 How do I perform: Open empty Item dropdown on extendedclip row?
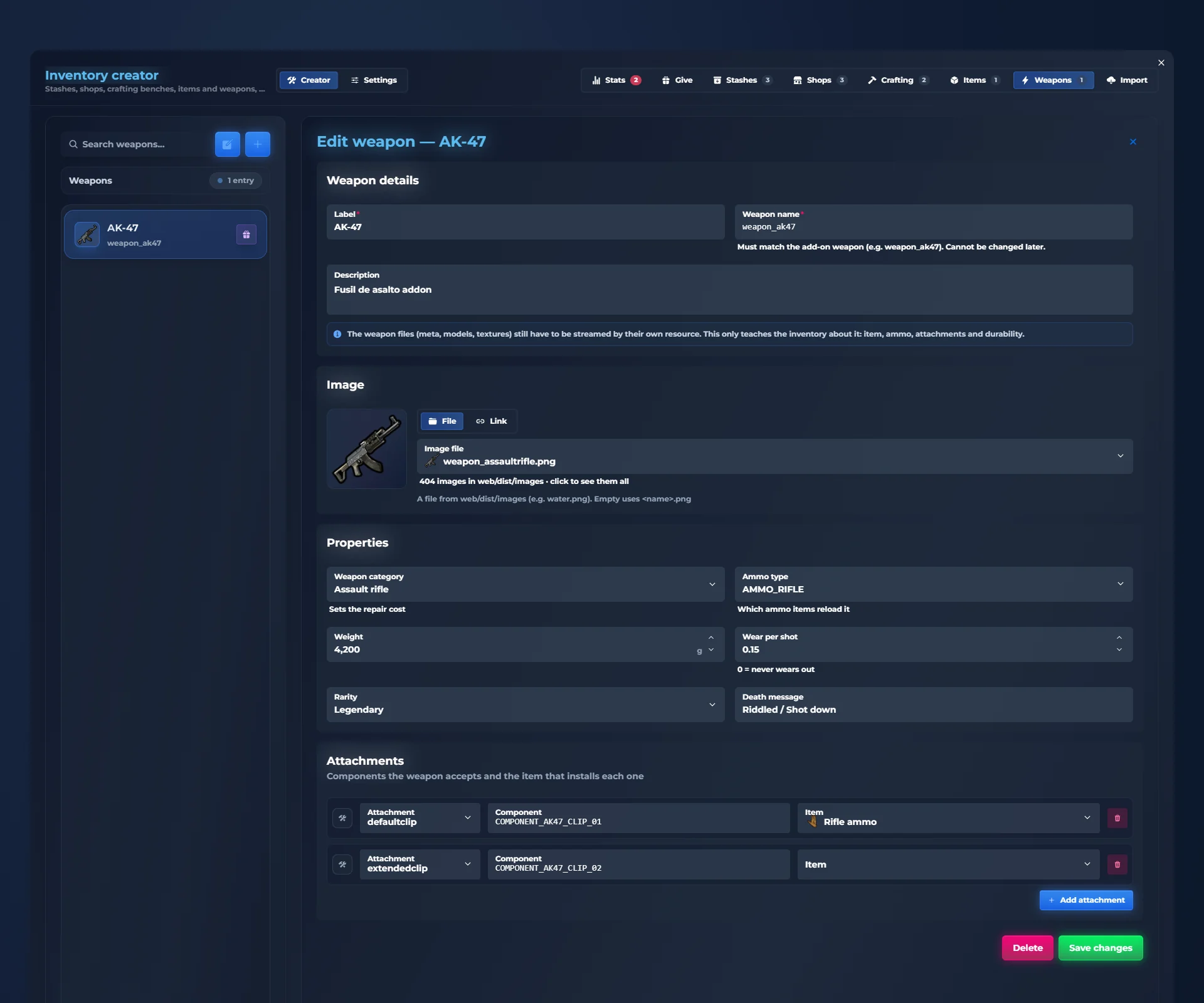click(x=949, y=864)
